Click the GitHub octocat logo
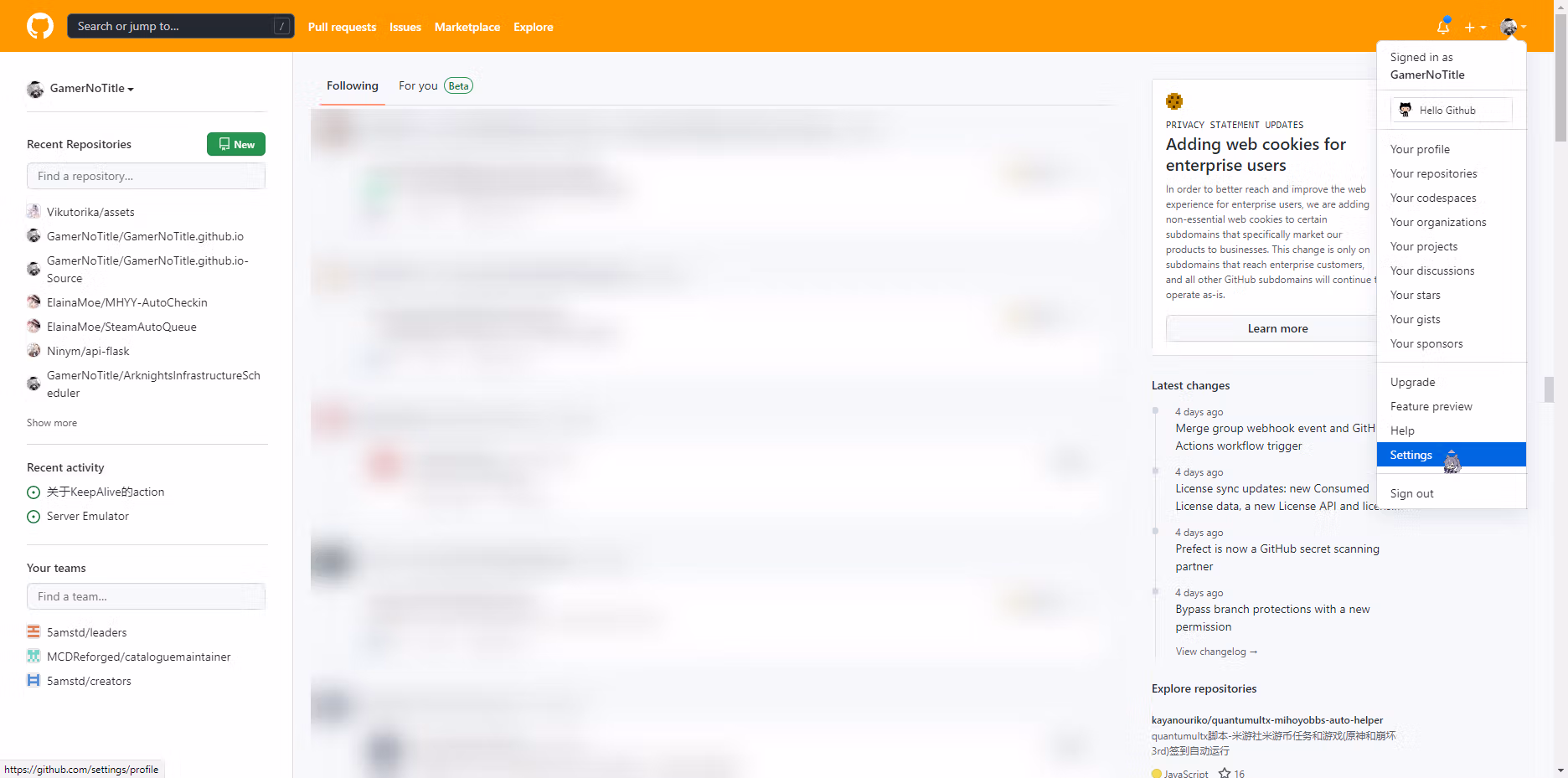Screen dimensions: 1568x778 click(40, 26)
